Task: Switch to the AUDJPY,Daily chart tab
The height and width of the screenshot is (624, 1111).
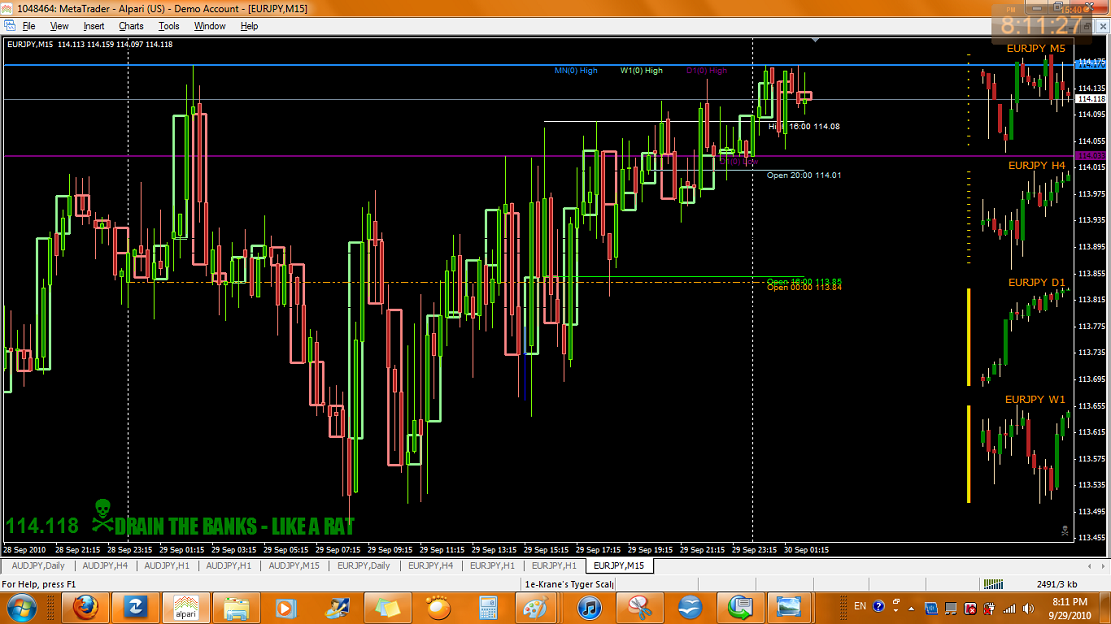Action: pos(38,566)
